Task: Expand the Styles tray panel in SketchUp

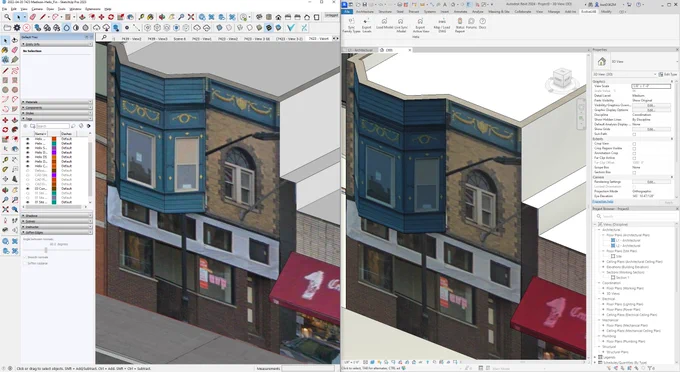Action: click(x=57, y=113)
